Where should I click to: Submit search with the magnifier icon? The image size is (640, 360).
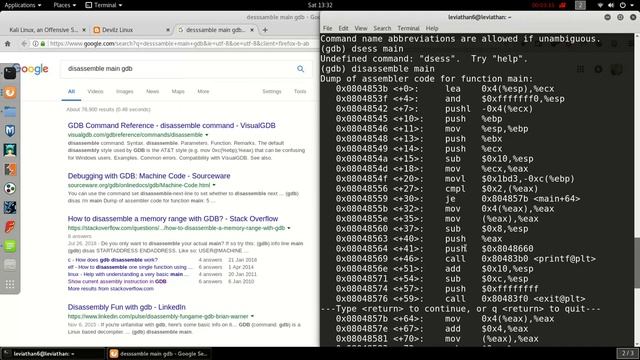[300, 69]
